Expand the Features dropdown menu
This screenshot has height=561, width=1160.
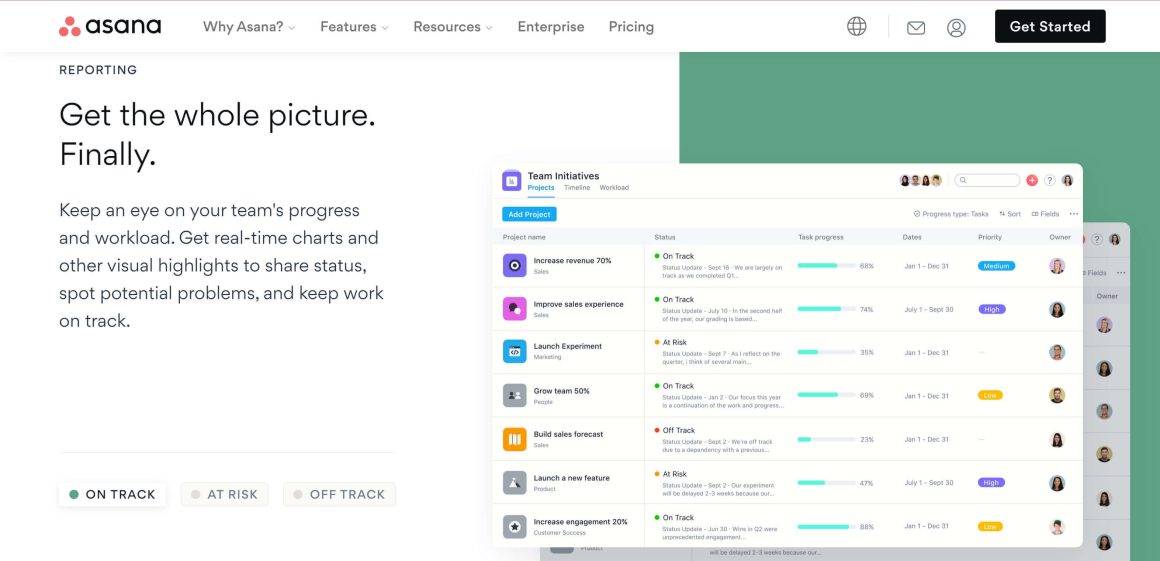[x=354, y=27]
